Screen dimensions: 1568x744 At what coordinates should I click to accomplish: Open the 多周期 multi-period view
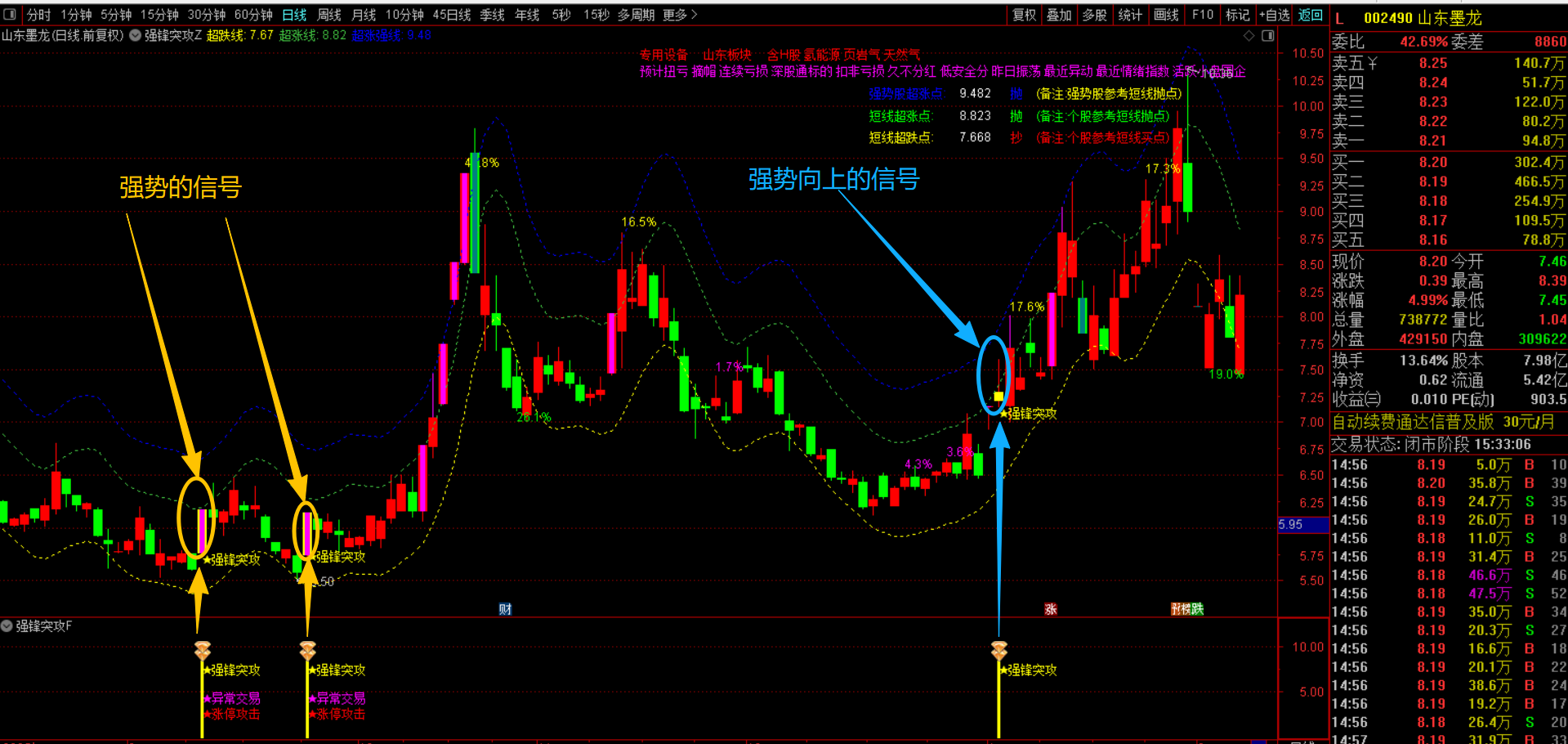click(x=636, y=15)
